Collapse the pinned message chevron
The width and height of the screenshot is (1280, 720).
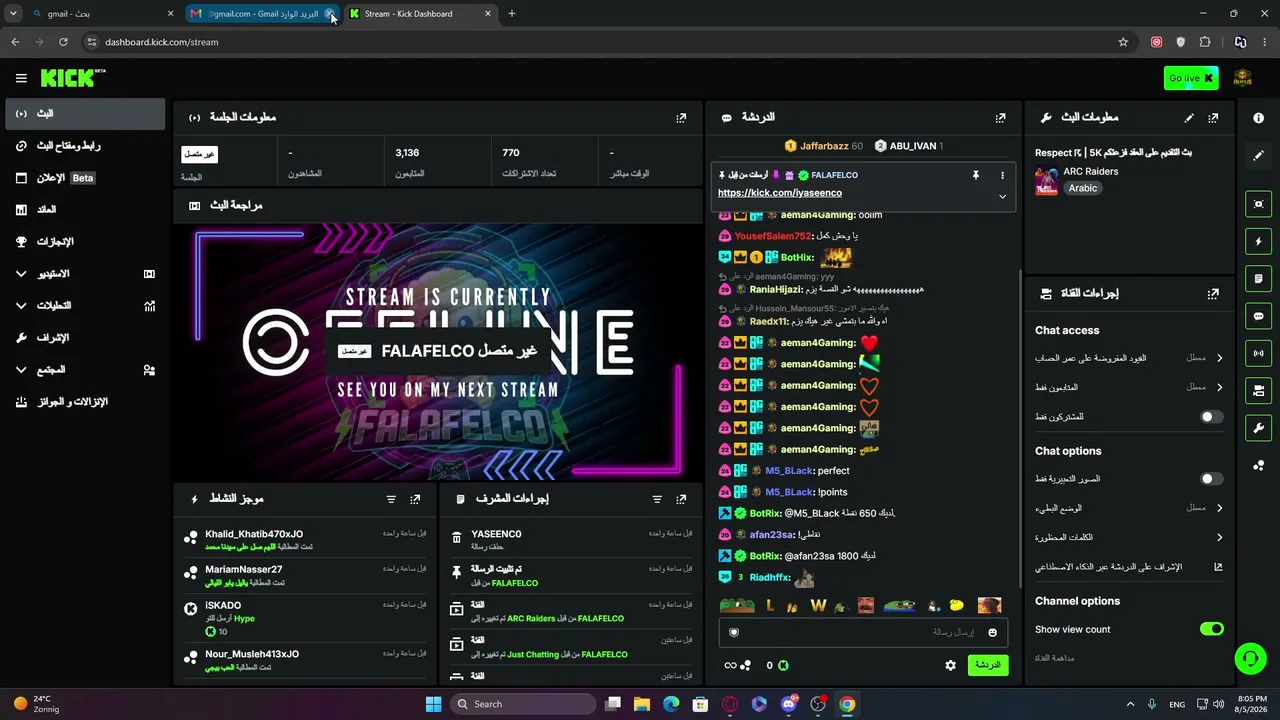pos(1002,196)
